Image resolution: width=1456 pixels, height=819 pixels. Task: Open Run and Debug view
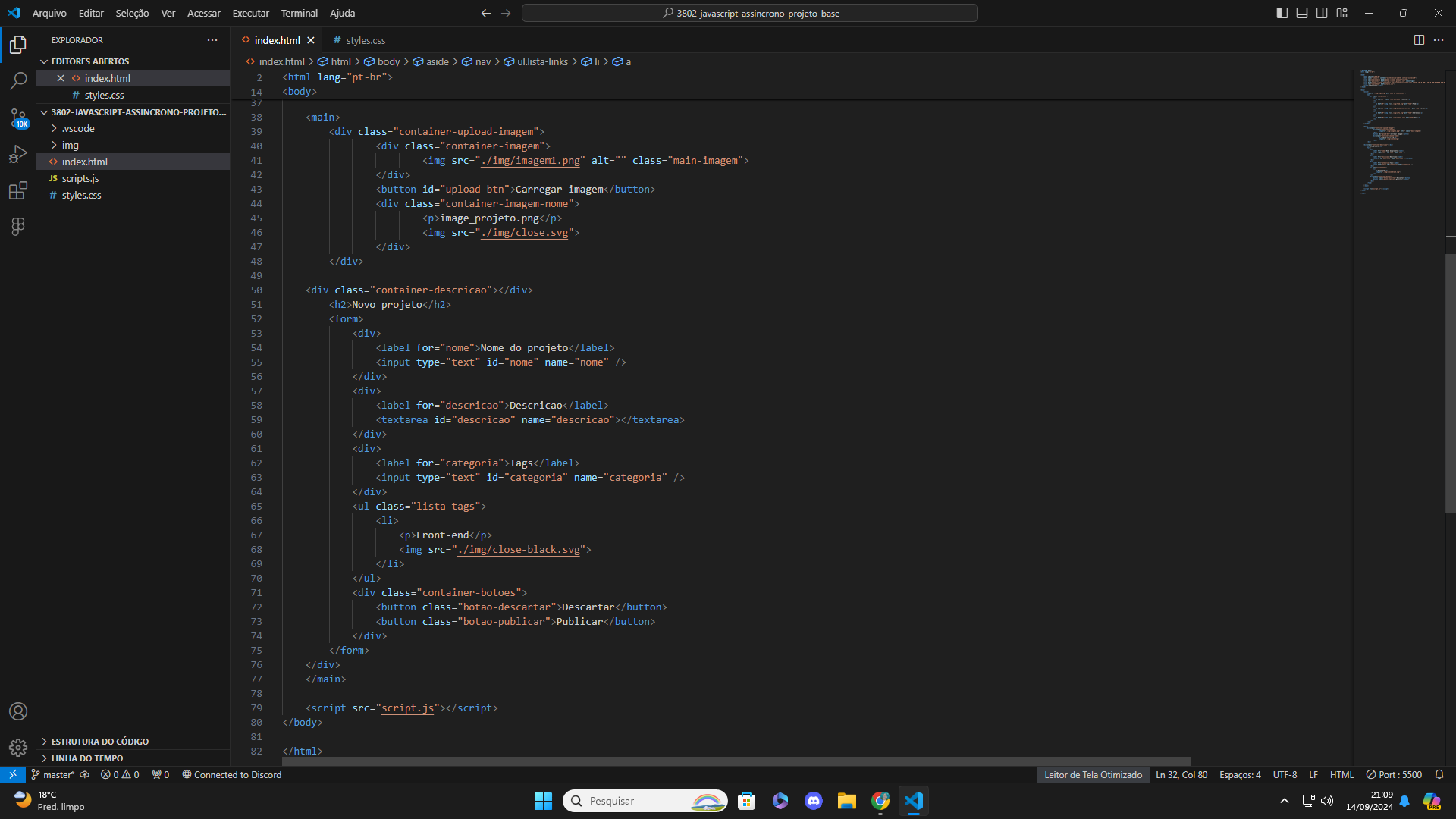coord(18,154)
